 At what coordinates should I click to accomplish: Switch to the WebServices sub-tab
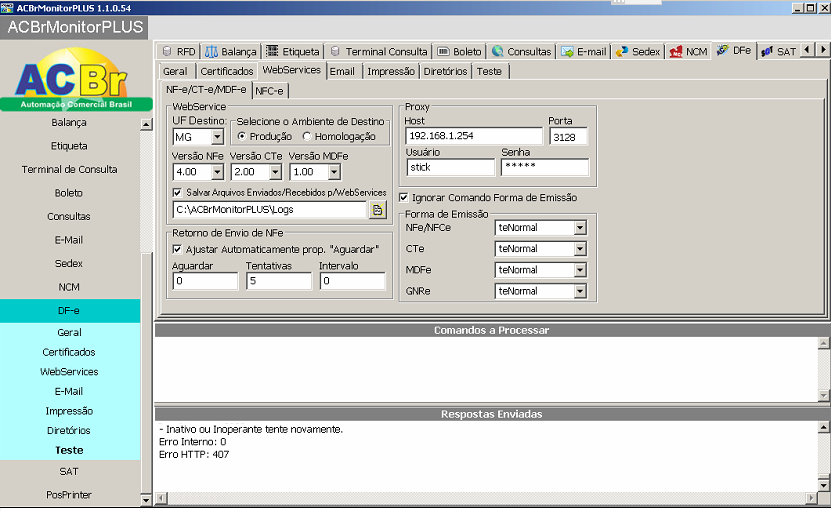click(291, 70)
